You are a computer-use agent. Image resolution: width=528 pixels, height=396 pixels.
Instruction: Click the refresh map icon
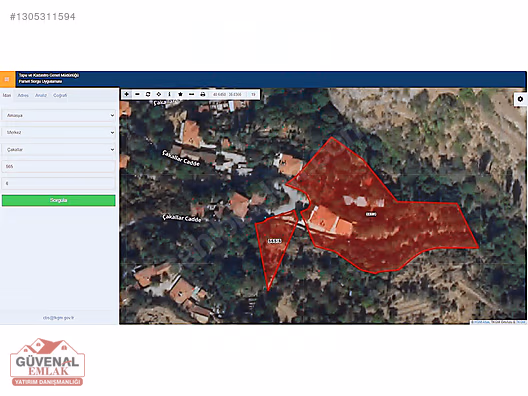(148, 94)
